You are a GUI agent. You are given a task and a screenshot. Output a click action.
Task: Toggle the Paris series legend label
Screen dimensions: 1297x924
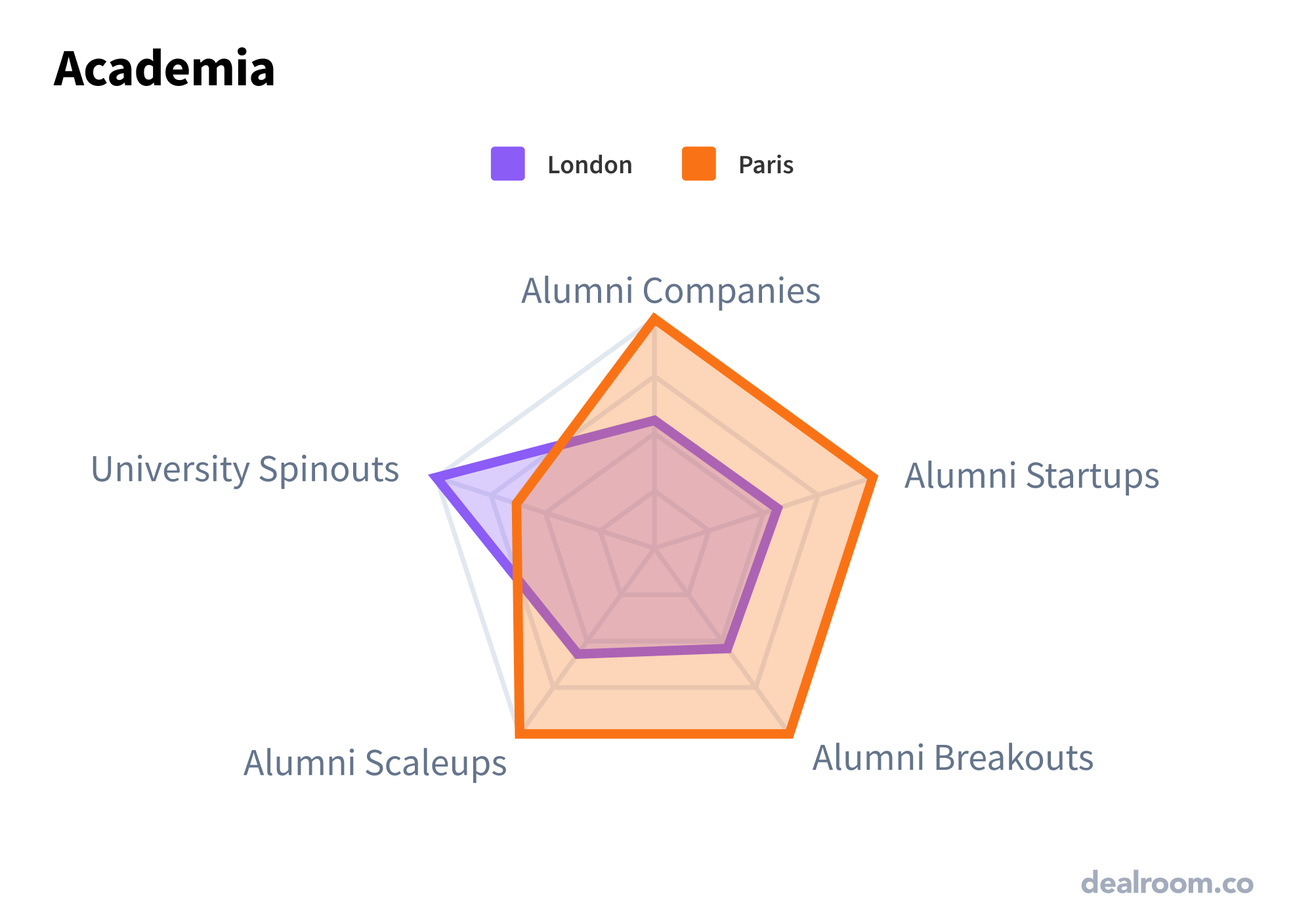pos(765,165)
